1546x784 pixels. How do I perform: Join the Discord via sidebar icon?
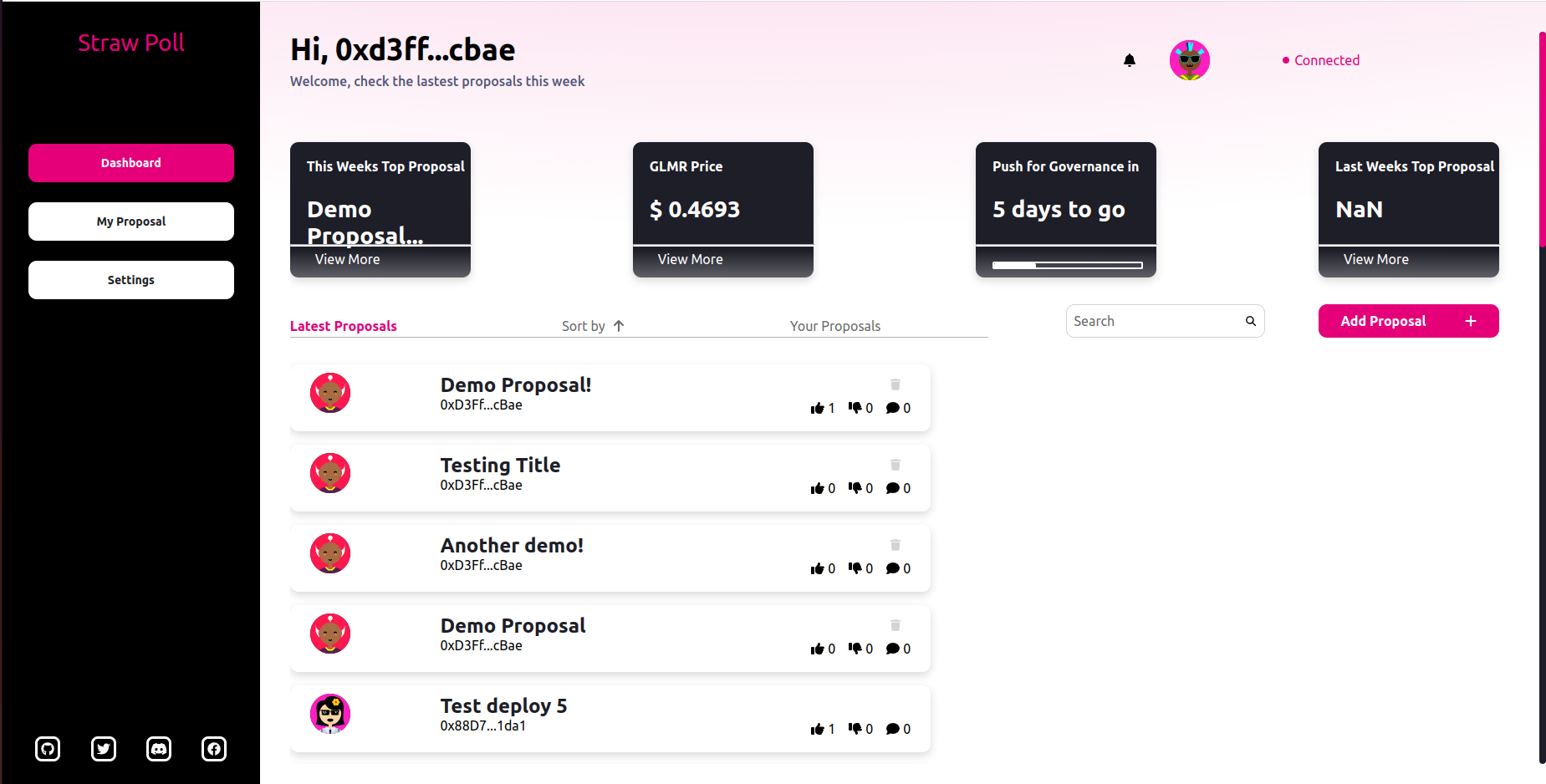click(x=158, y=749)
